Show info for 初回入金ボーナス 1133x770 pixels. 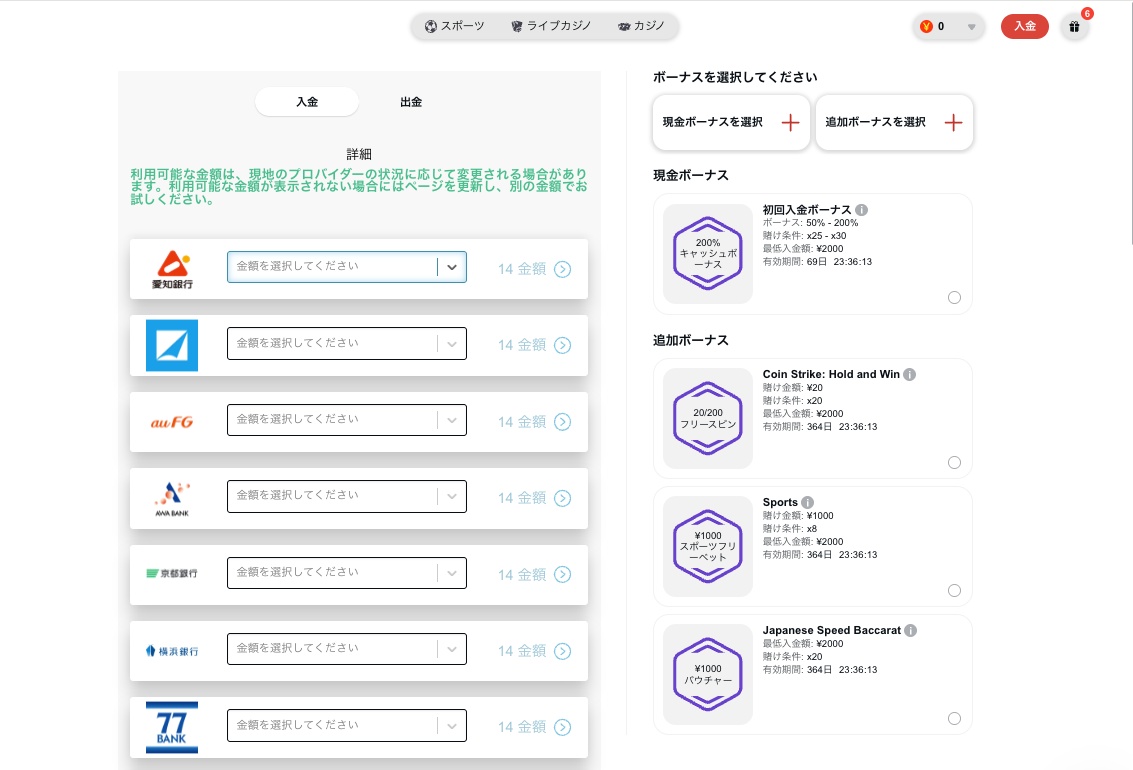(861, 210)
